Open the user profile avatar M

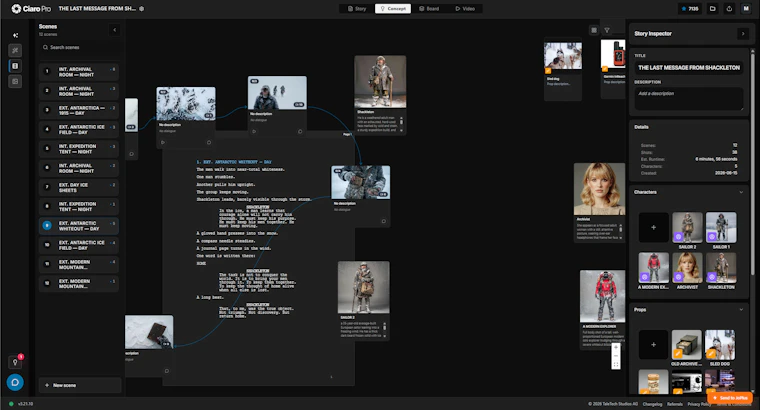pyautogui.click(x=746, y=9)
